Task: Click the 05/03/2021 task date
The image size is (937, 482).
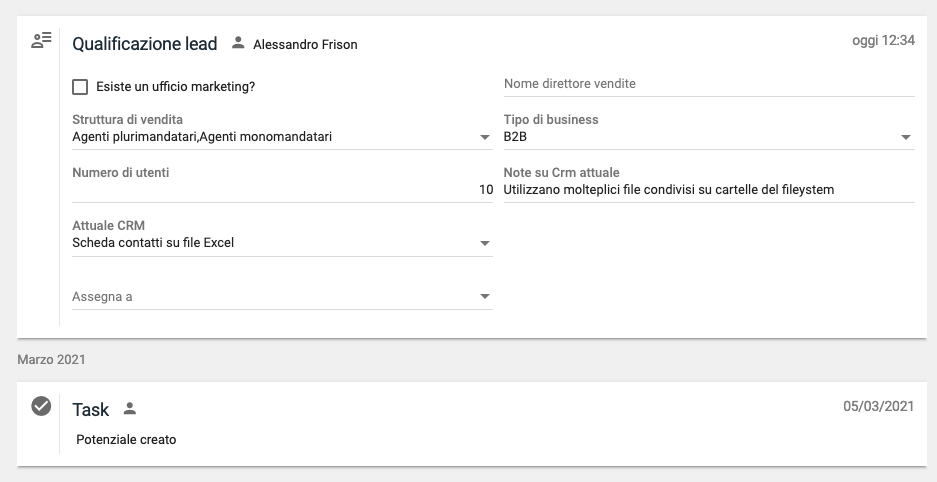Action: 878,406
